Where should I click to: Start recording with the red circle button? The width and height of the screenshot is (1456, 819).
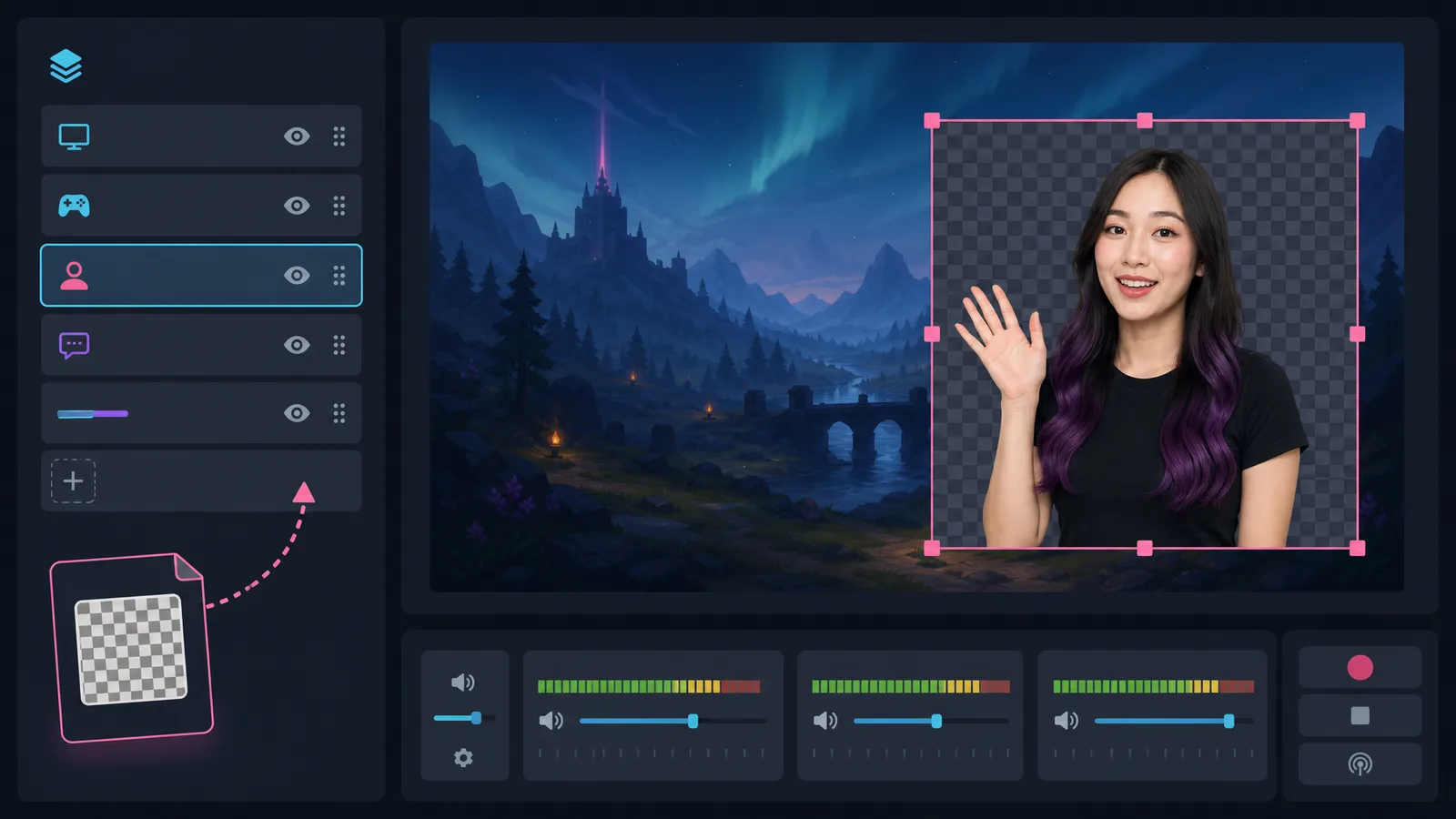pyautogui.click(x=1360, y=667)
